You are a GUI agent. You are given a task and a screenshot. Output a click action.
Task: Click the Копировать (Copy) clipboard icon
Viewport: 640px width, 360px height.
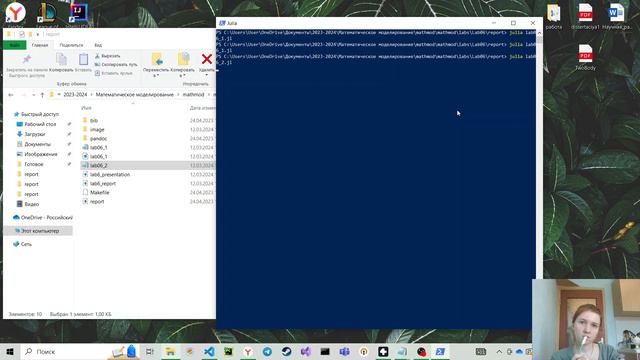(61, 60)
